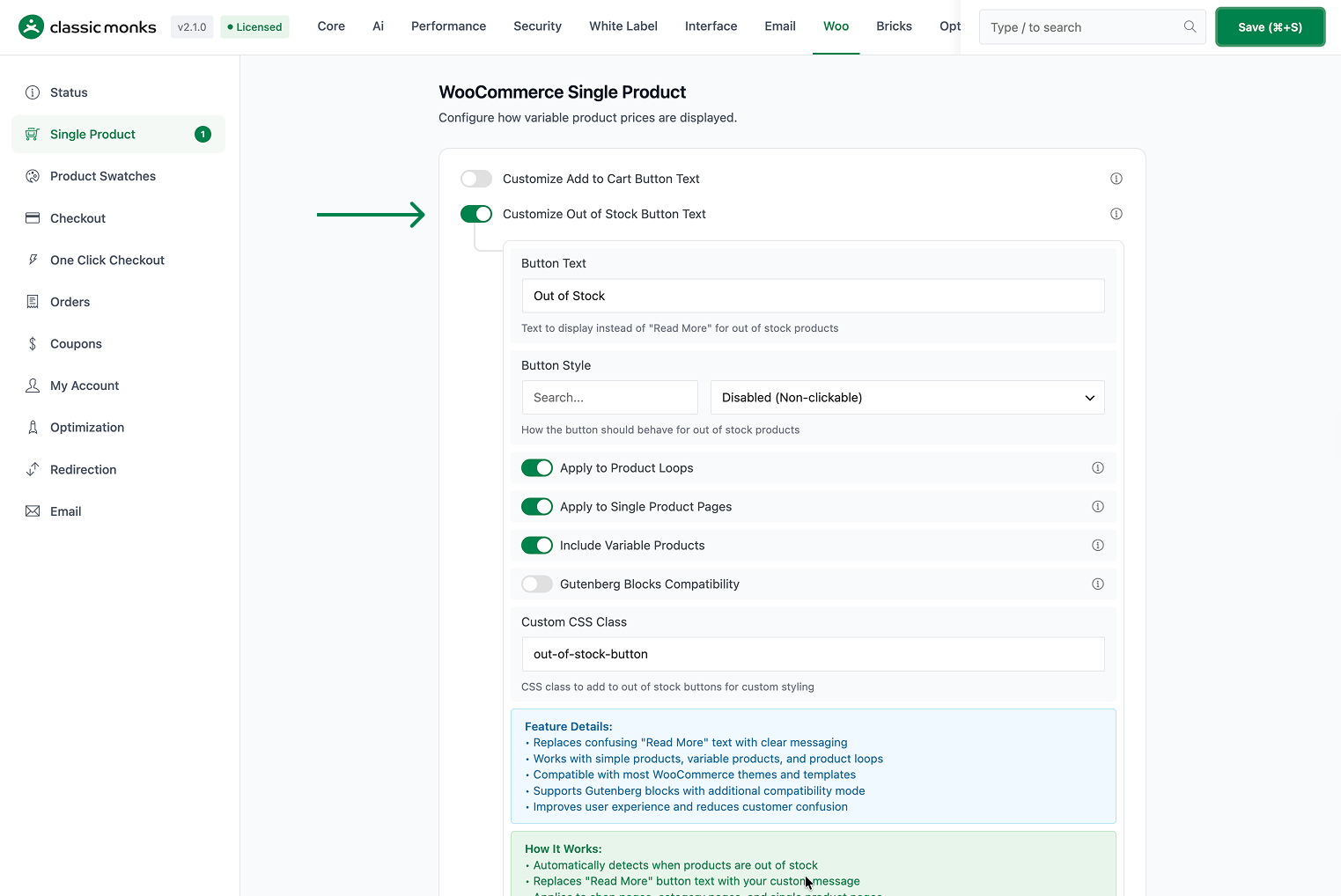Go to Checkout settings
Viewport: 1341px width, 896px height.
118,218
